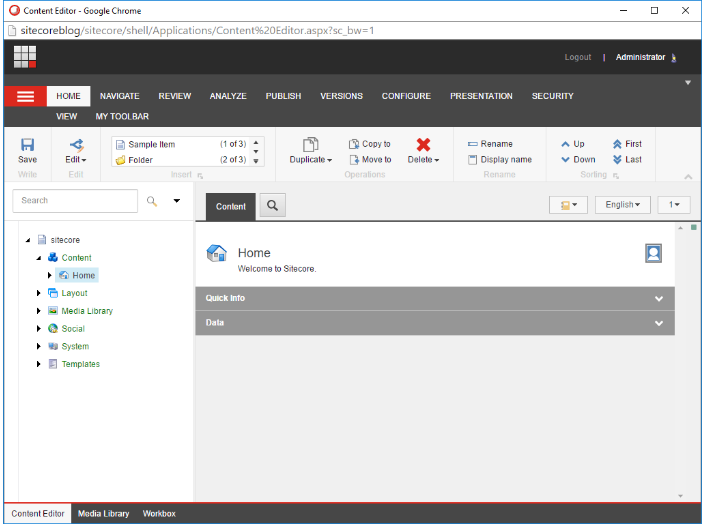This screenshot has height=525, width=705.
Task: Move item First with double-arrow icon
Action: 617,144
